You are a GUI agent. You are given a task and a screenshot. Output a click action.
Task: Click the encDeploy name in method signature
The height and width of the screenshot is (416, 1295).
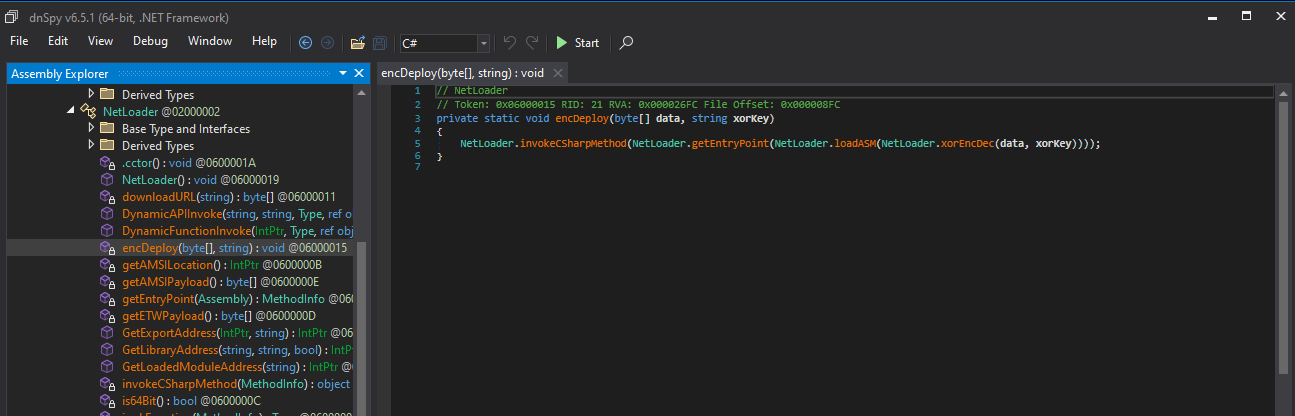582,118
